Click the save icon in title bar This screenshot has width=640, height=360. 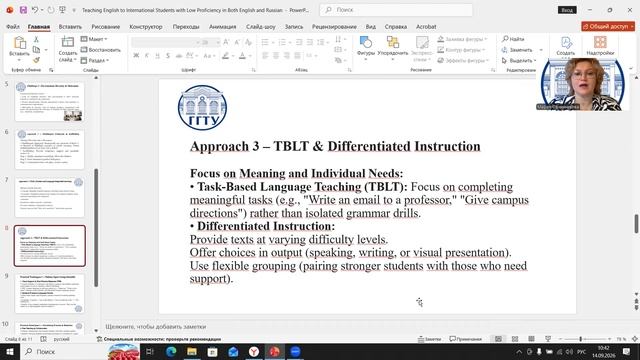pyautogui.click(x=23, y=10)
